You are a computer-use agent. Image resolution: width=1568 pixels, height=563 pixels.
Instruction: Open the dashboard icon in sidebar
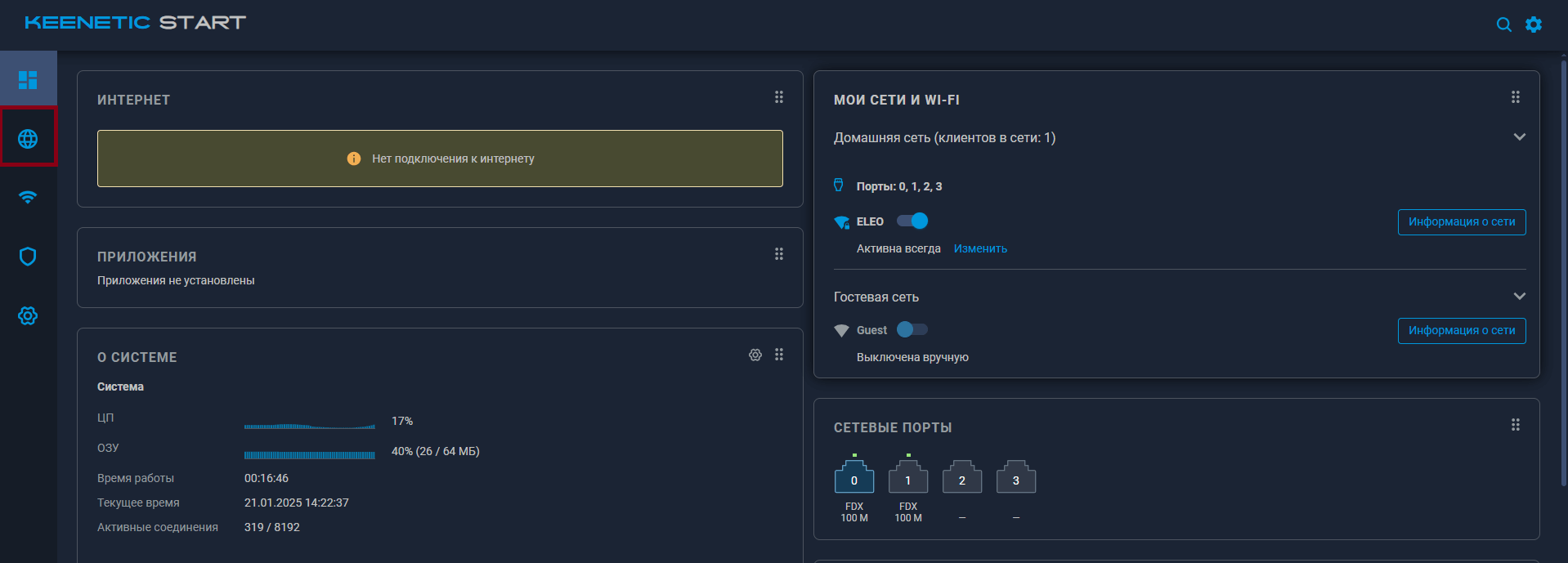tap(28, 80)
